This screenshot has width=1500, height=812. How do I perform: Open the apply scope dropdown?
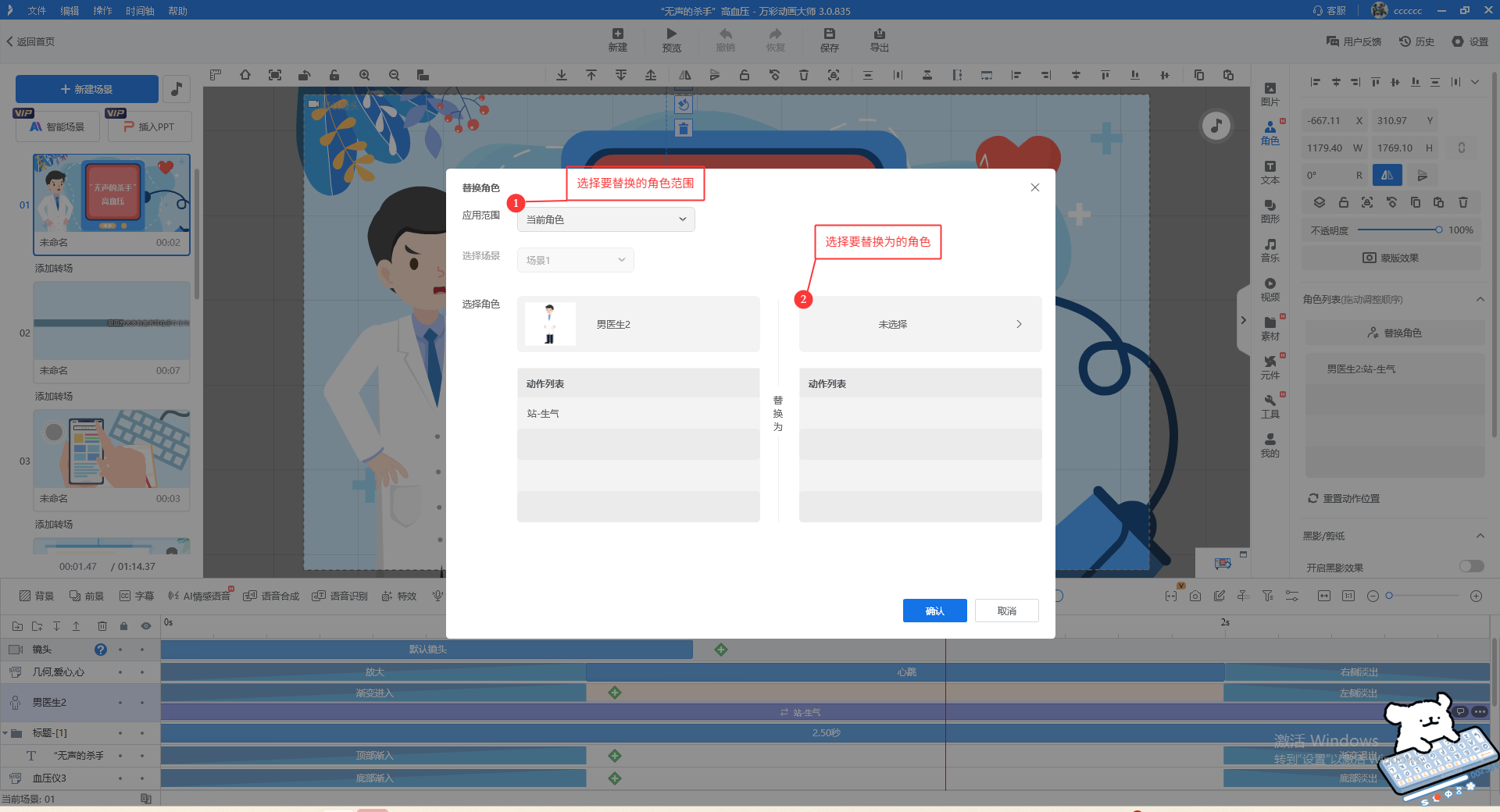(605, 219)
